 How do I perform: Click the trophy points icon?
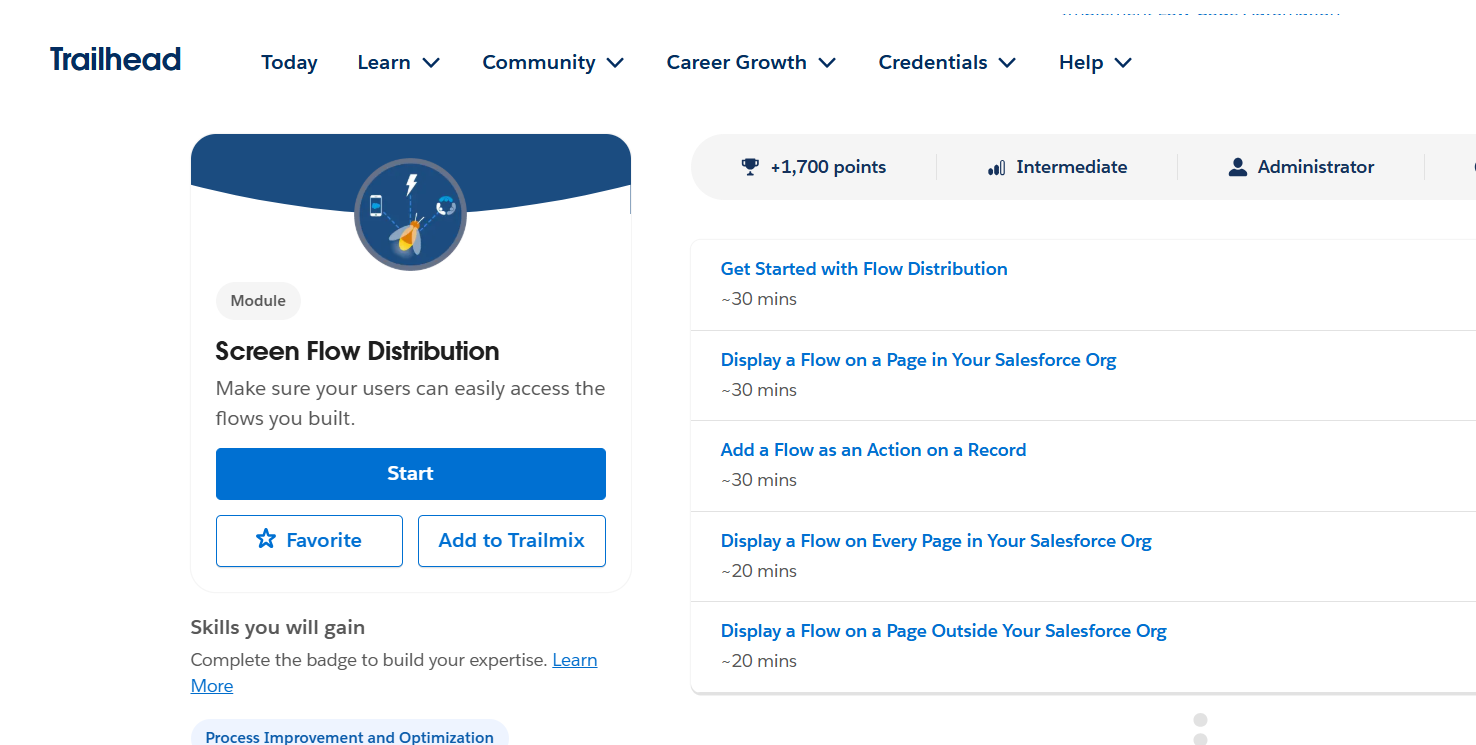[x=750, y=167]
